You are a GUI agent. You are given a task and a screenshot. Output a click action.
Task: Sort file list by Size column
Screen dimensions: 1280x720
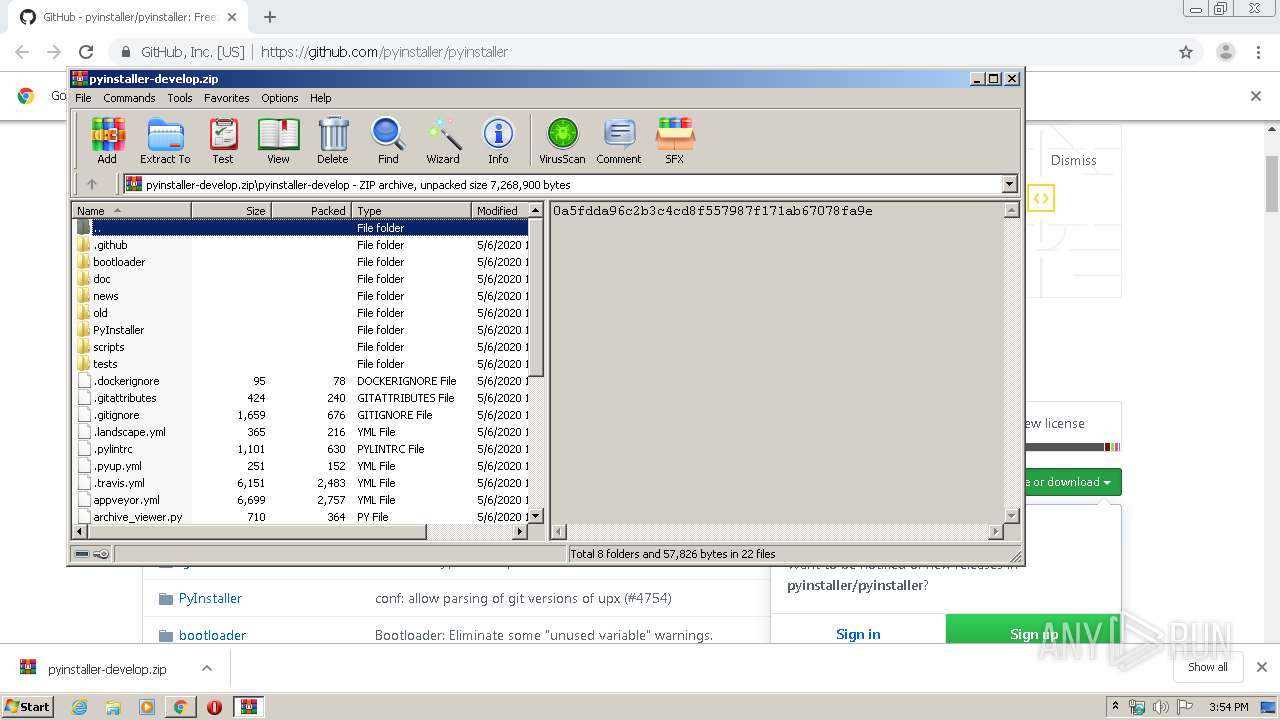point(231,211)
